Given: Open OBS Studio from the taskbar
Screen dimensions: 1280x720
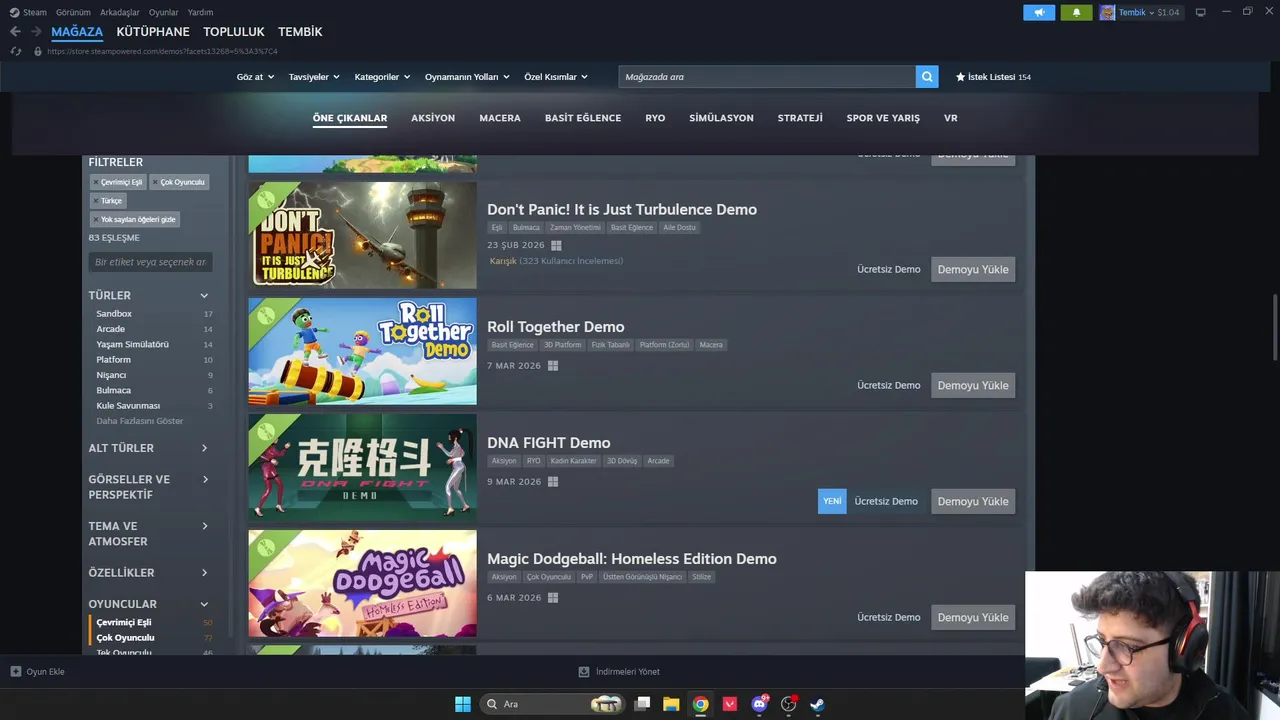Looking at the screenshot, I should coord(788,704).
